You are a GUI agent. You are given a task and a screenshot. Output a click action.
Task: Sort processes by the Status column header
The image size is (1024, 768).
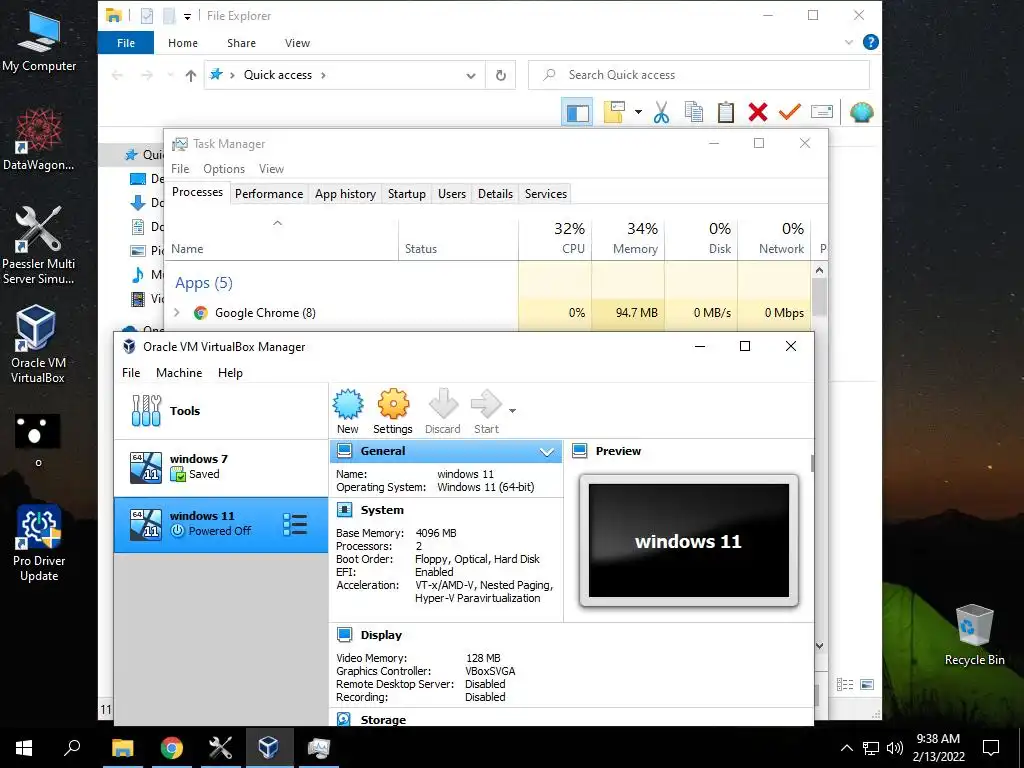(458, 238)
